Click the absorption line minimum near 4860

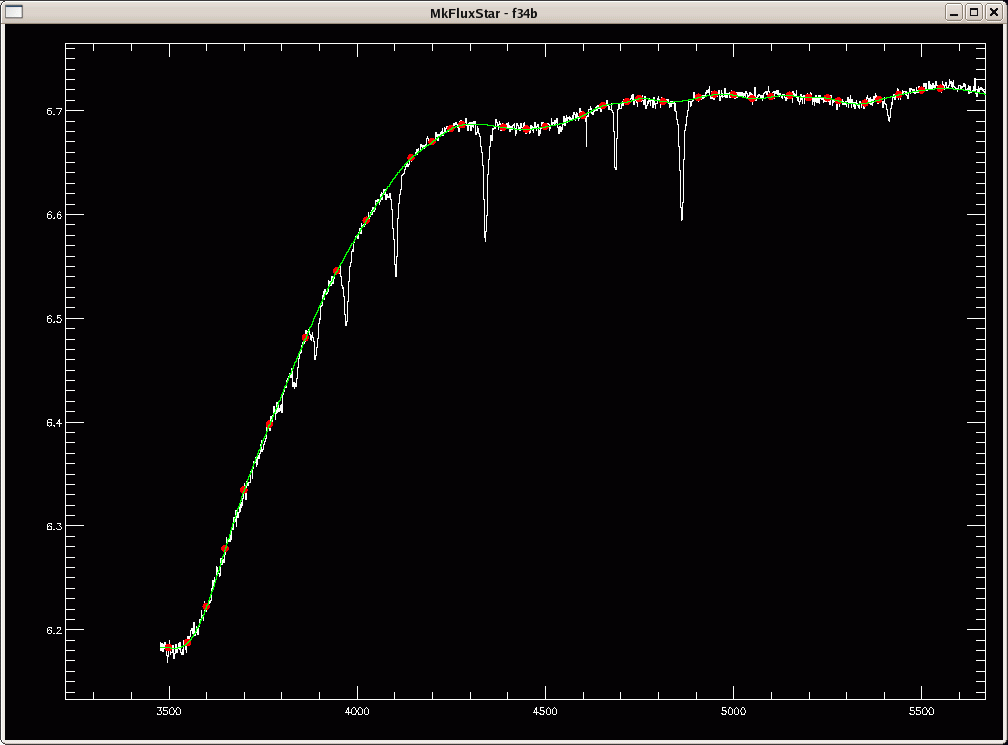pos(682,218)
